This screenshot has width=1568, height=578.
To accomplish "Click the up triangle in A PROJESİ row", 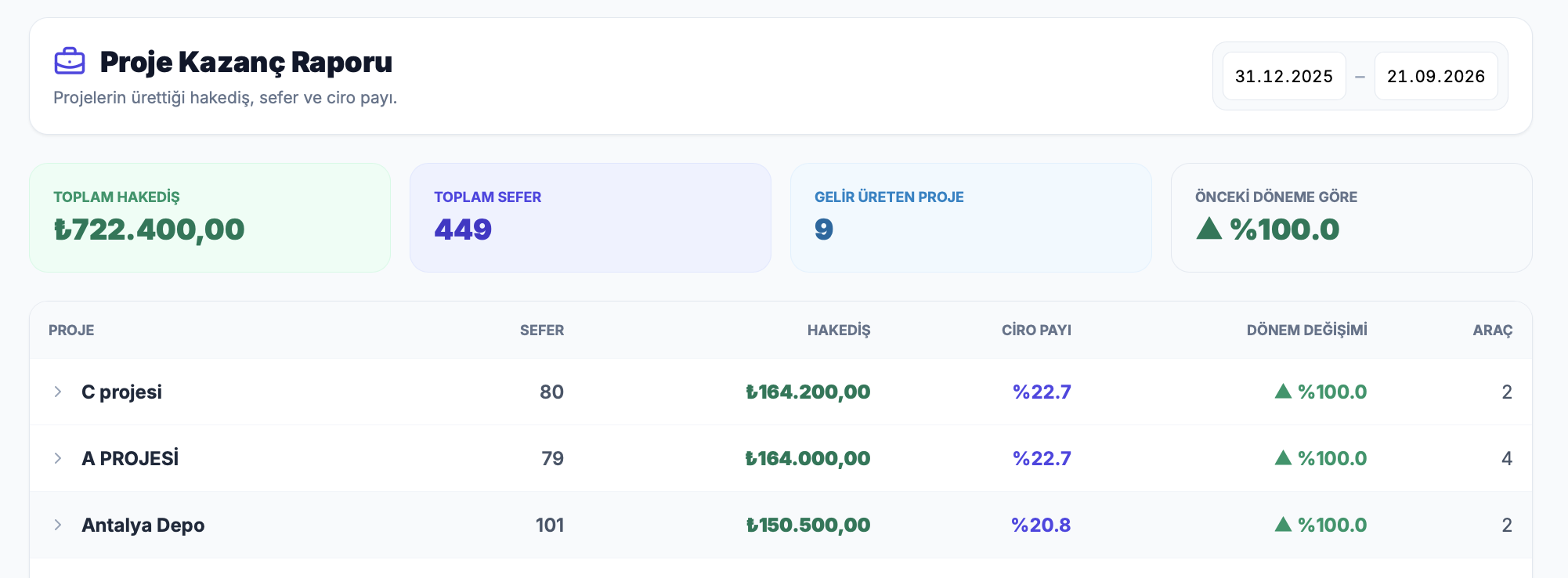I will [1283, 457].
